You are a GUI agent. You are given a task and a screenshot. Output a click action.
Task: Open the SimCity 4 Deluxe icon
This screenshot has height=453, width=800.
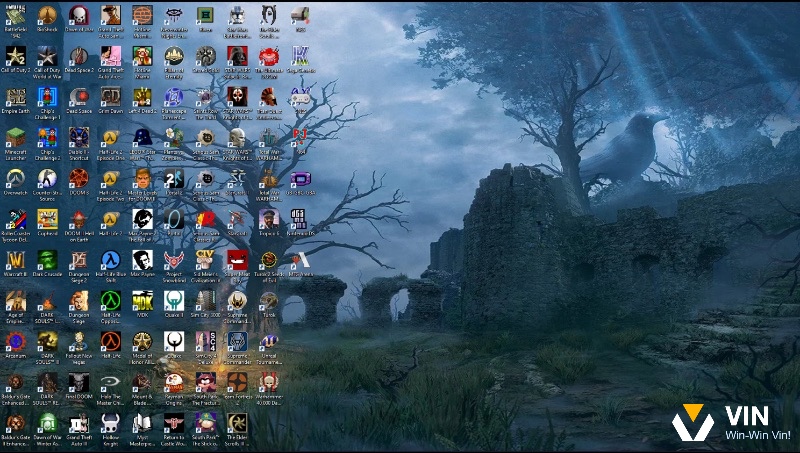pyautogui.click(x=205, y=342)
